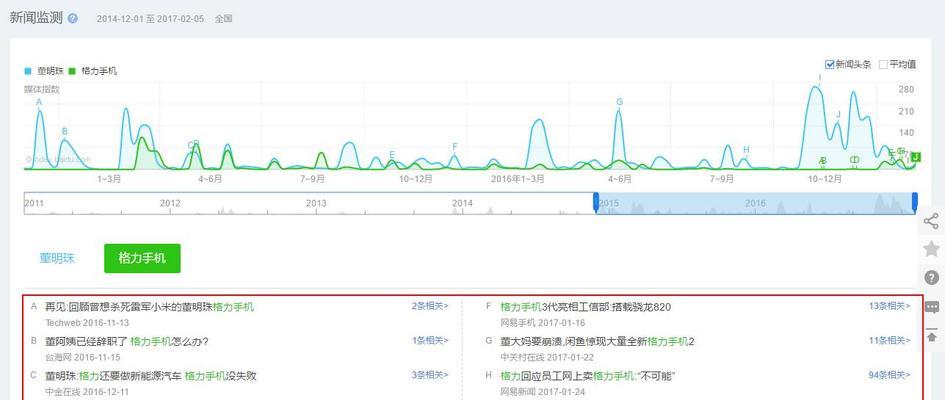Click green-boxed J marker at chart end
This screenshot has width=945, height=400.
[915, 157]
